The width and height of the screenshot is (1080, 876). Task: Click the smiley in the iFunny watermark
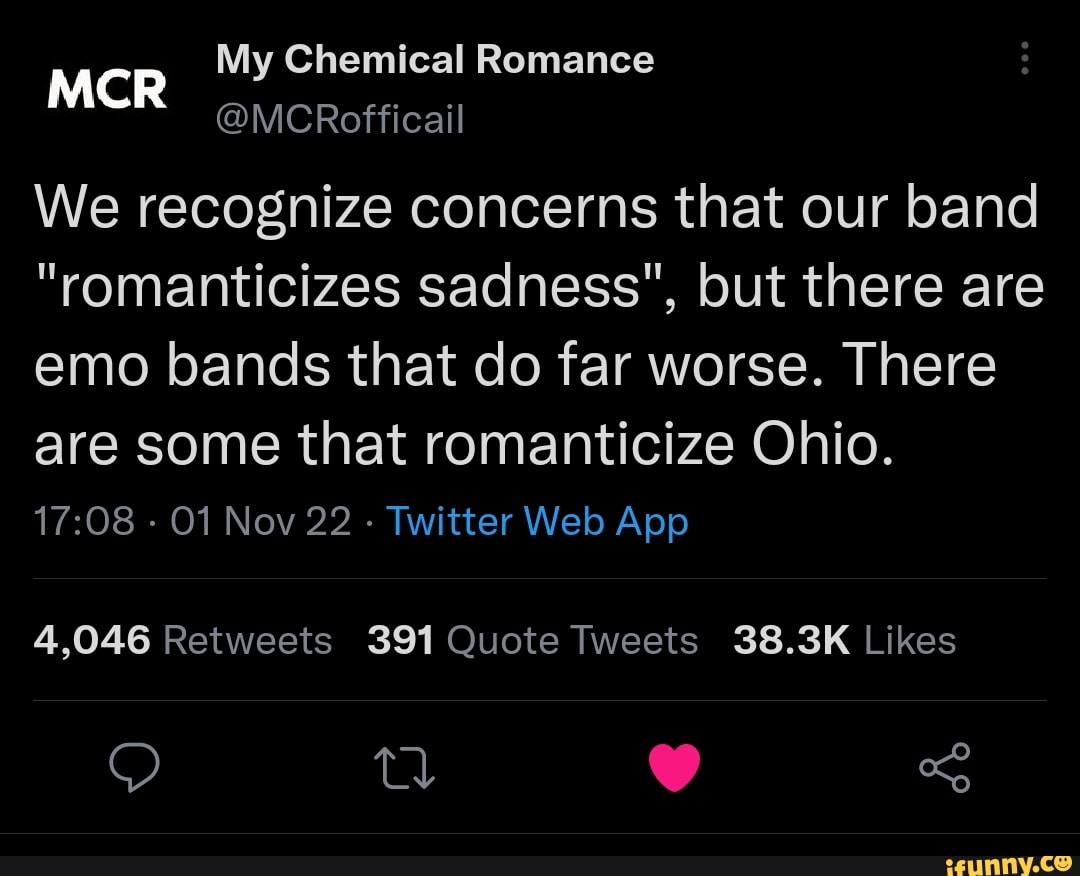point(1063,861)
